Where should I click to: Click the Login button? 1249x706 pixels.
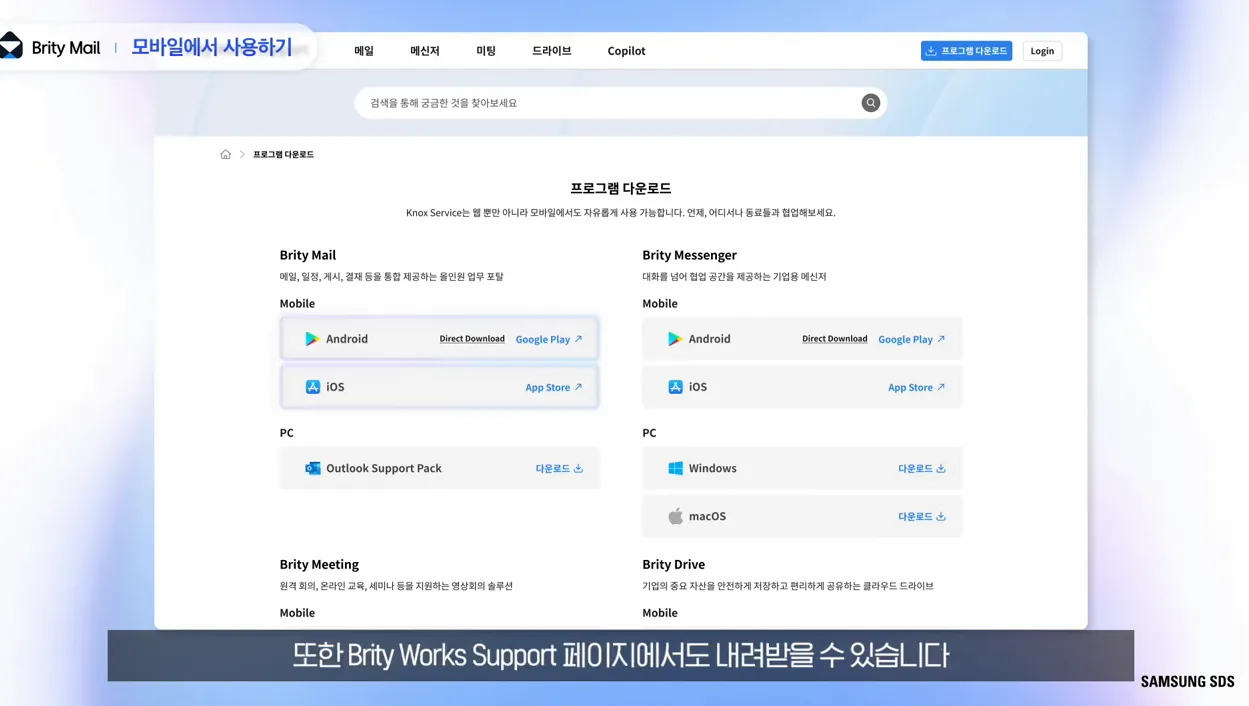(1042, 51)
